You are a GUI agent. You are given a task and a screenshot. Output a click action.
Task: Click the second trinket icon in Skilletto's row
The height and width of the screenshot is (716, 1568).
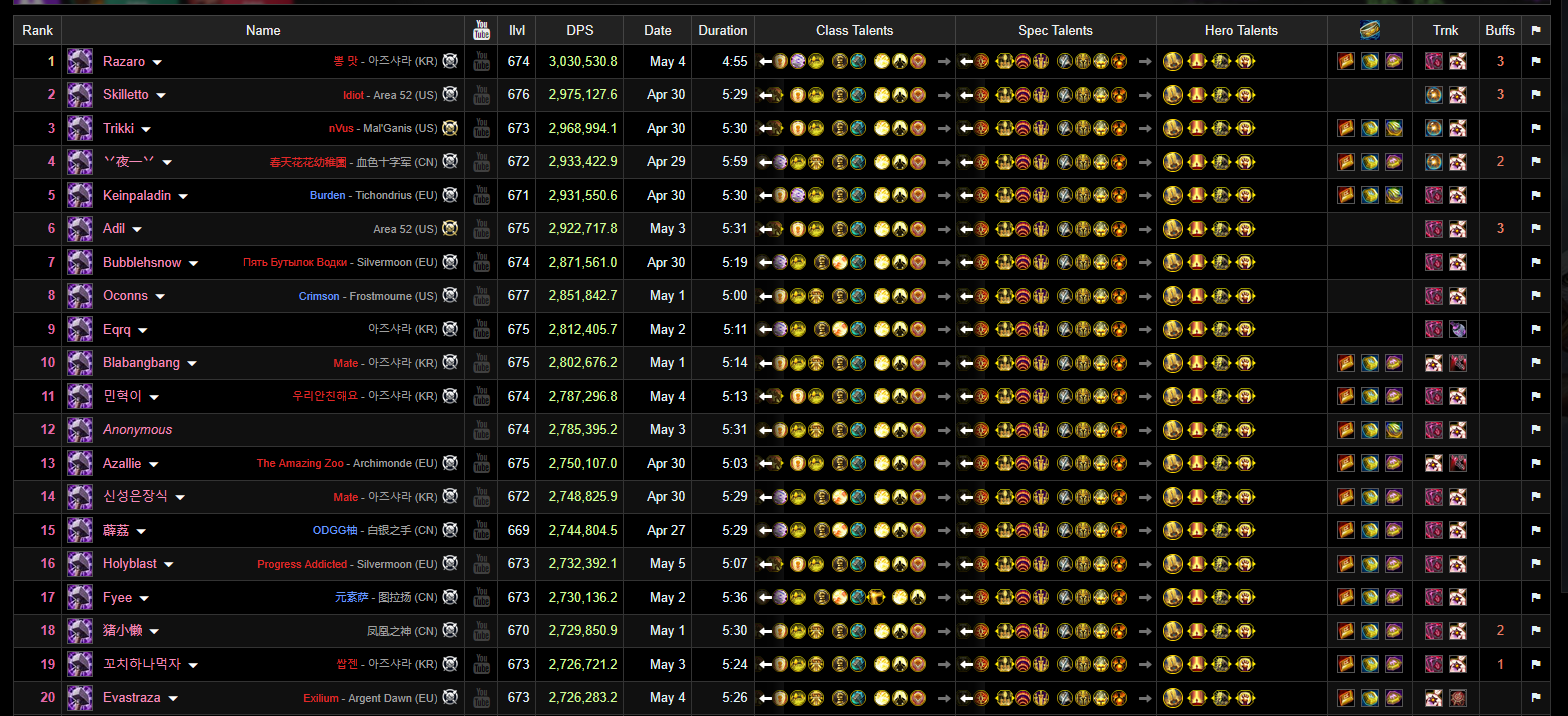(x=1458, y=95)
